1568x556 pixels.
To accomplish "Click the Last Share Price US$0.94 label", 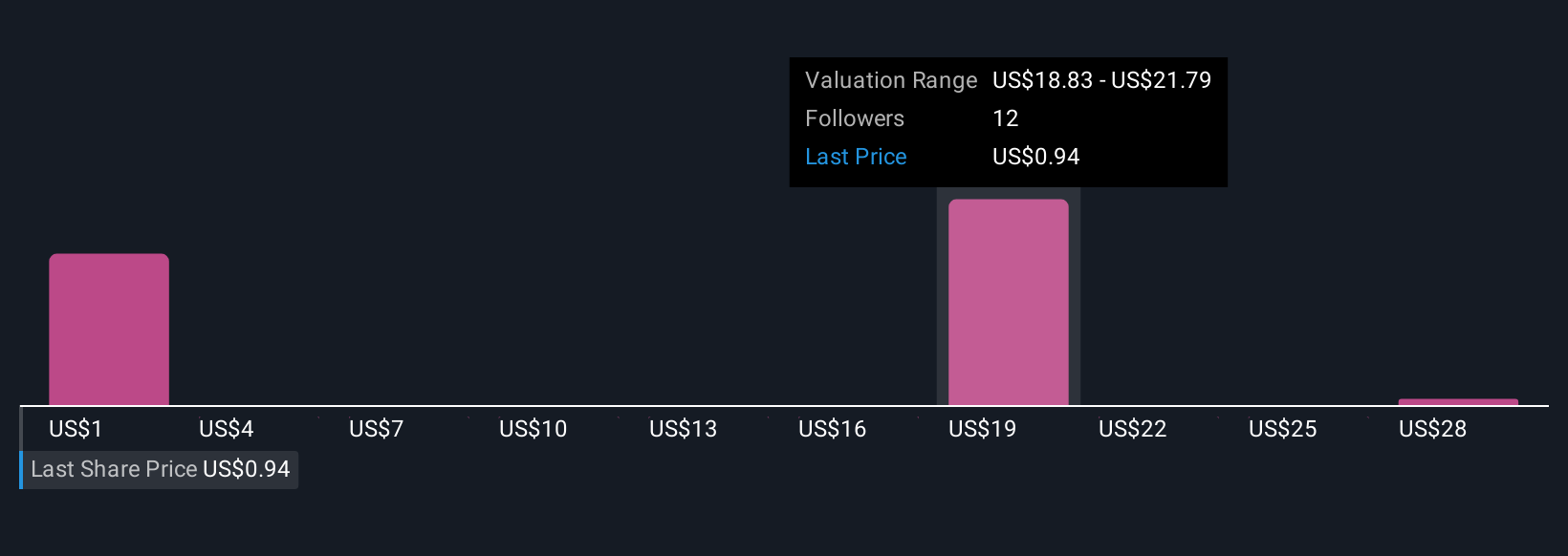I will (x=160, y=469).
